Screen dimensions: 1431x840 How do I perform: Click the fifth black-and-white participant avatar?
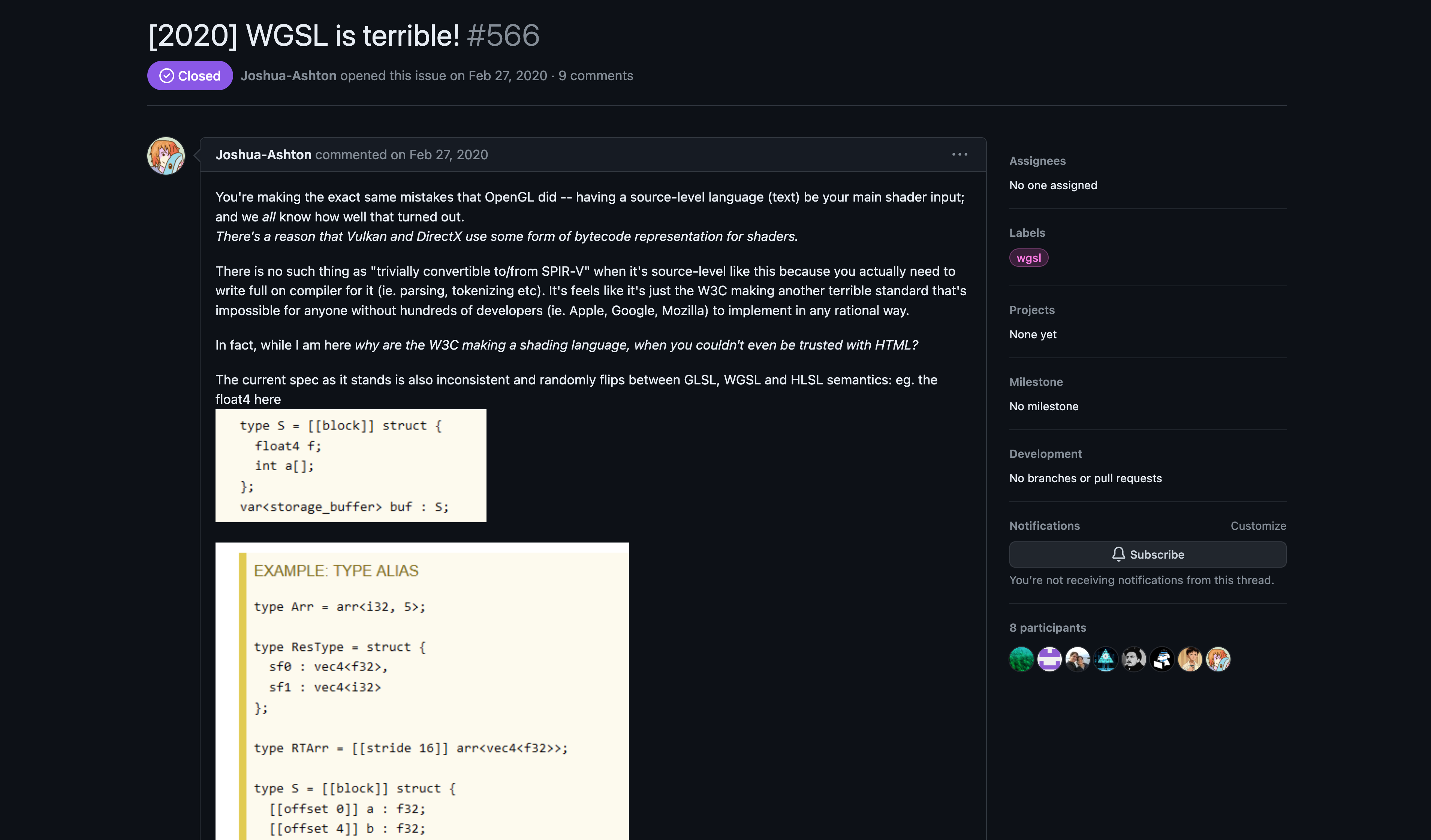pos(1133,659)
